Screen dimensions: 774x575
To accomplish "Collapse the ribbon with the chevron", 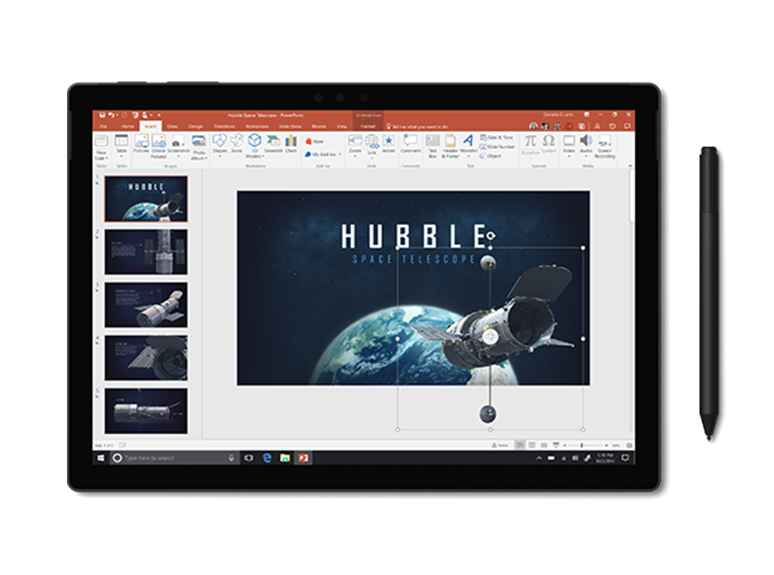I will (630, 166).
